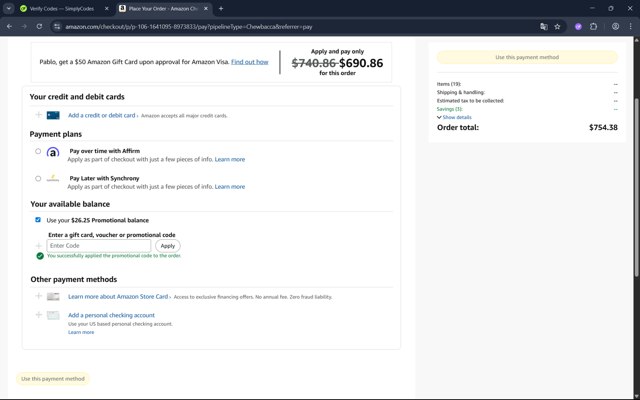Open the Chrome profile icon
This screenshot has height=400, width=640.
[615, 27]
